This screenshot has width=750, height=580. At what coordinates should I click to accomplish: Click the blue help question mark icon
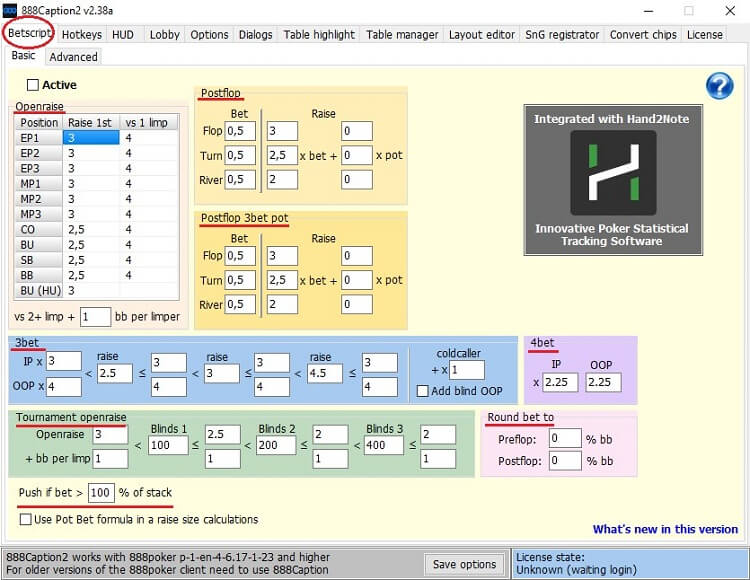pos(719,86)
